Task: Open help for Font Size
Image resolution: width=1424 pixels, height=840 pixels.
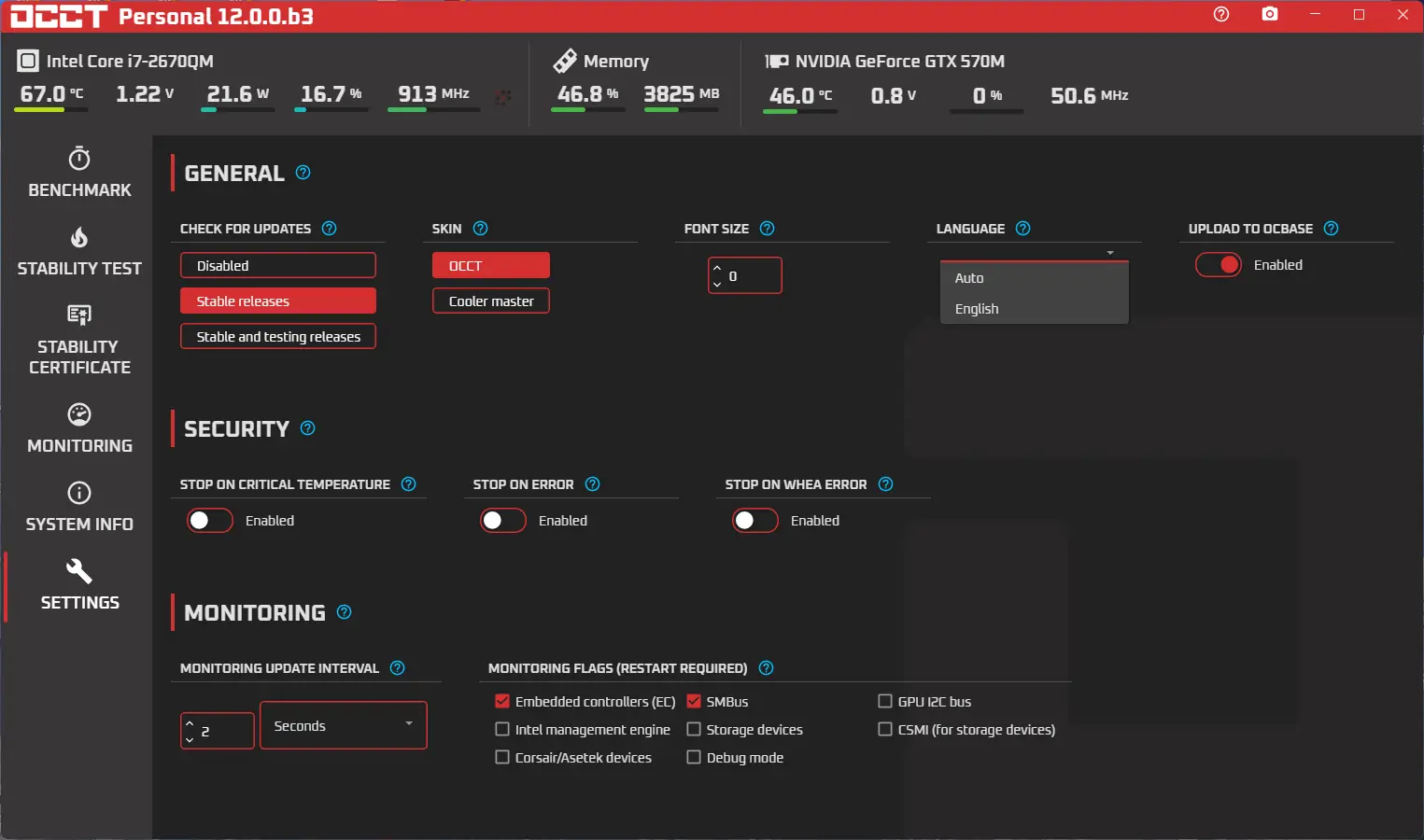Action: tap(768, 229)
